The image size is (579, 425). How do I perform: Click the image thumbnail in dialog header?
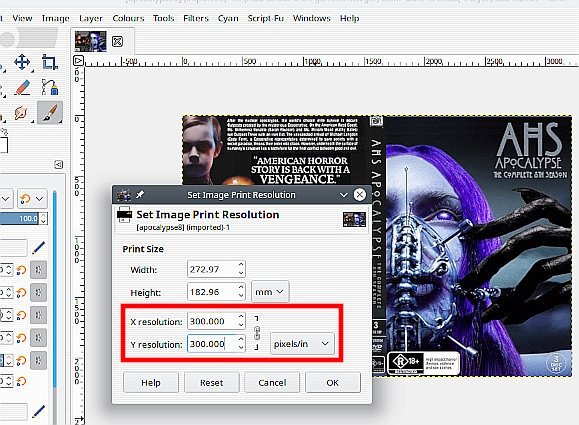(354, 219)
